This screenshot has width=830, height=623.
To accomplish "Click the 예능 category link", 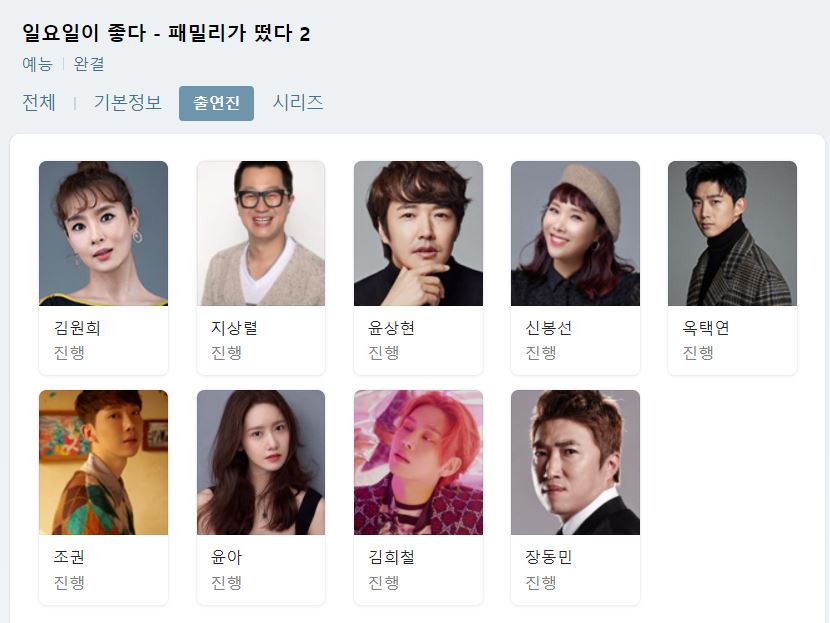I will click(x=37, y=64).
